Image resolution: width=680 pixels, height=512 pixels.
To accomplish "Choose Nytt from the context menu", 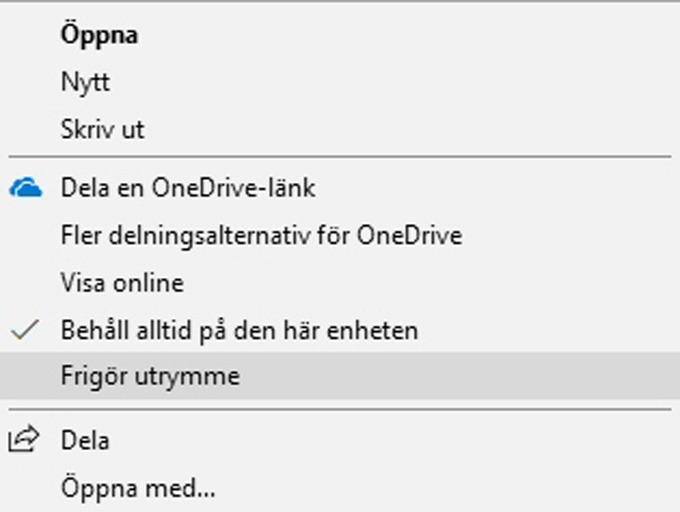I will click(x=340, y=82).
